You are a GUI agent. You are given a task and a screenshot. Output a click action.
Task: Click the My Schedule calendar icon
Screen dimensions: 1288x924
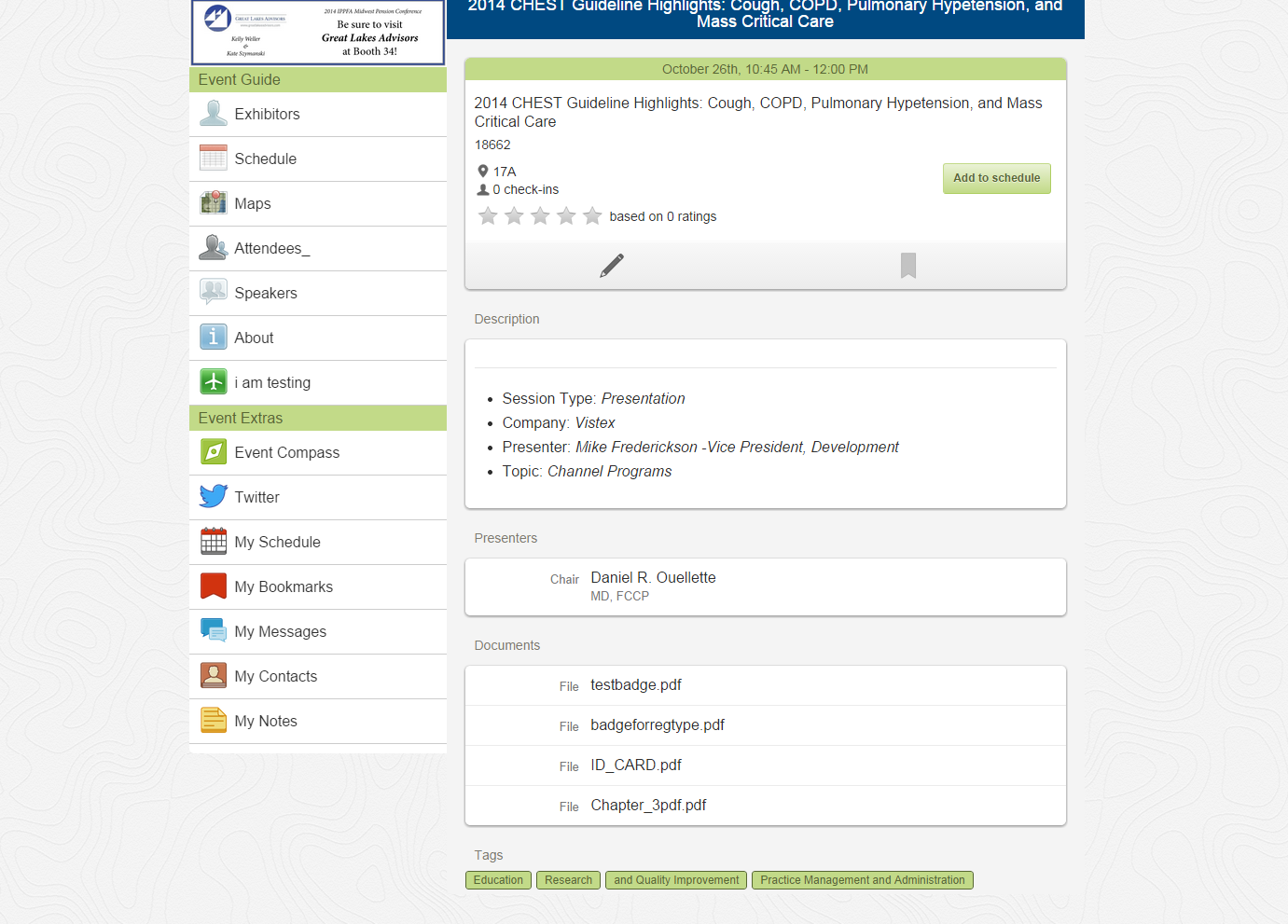[214, 542]
